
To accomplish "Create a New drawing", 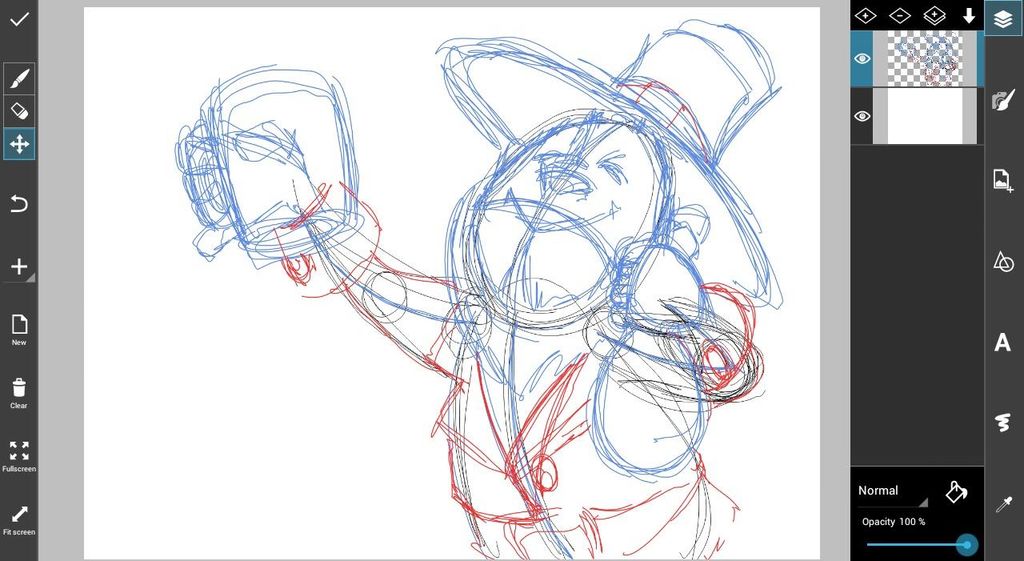I will point(19,330).
